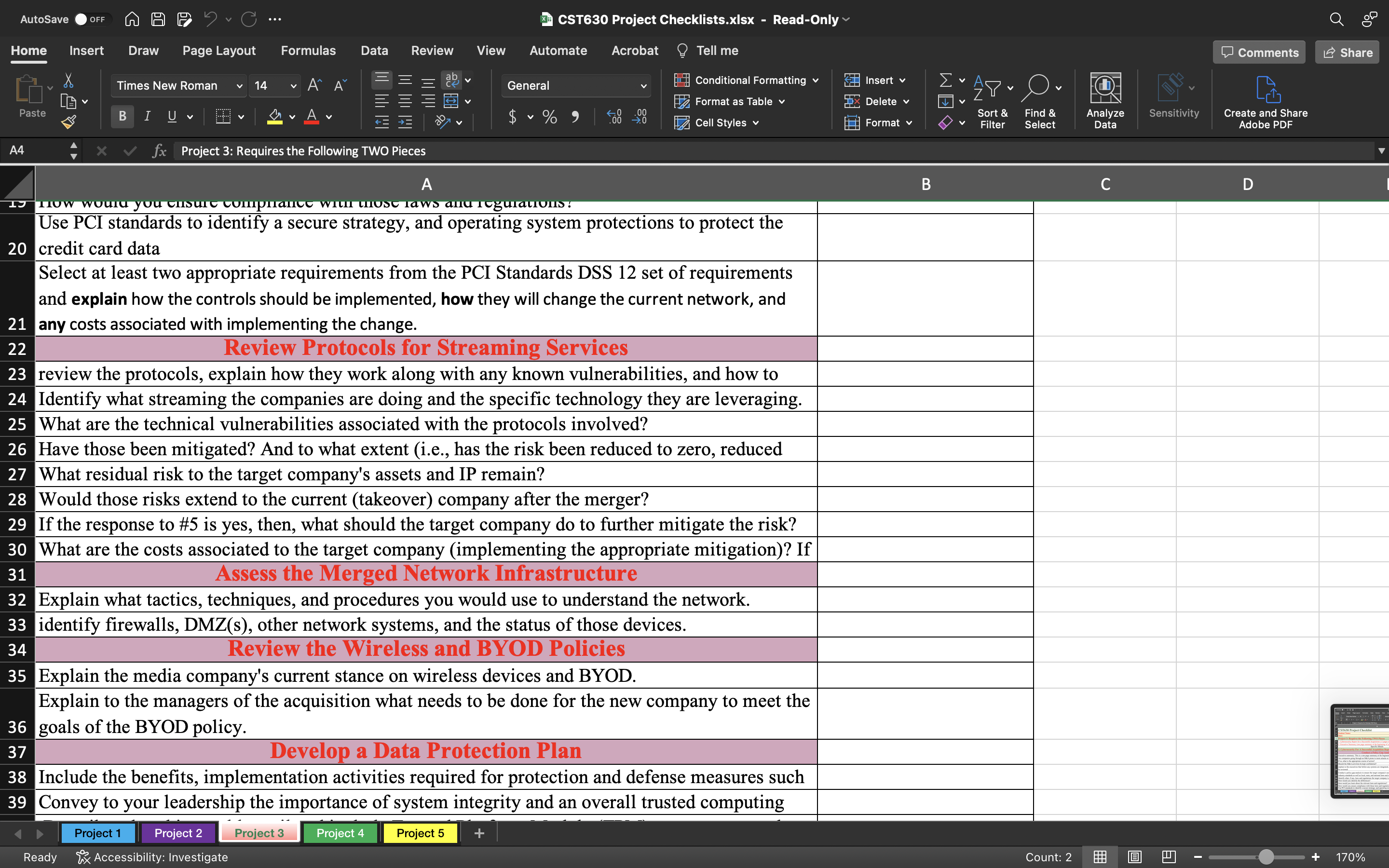The image size is (1389, 868).
Task: Click the Cut scissors icon
Action: pyautogui.click(x=68, y=80)
